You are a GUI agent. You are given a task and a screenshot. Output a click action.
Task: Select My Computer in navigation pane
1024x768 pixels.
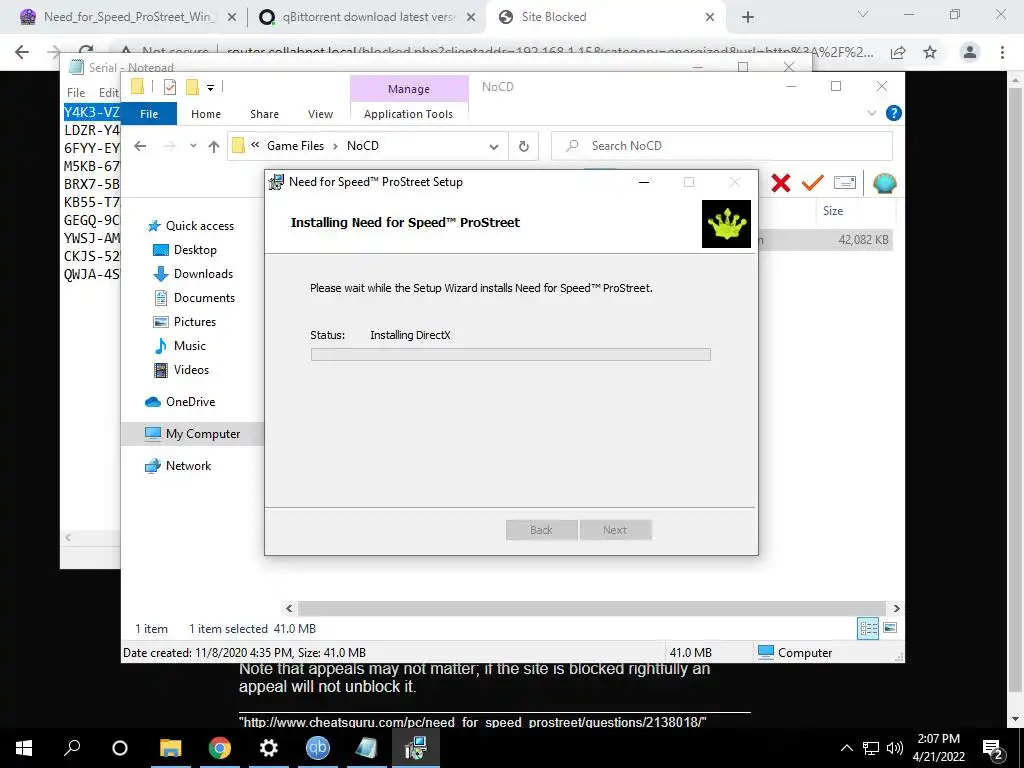click(x=193, y=434)
